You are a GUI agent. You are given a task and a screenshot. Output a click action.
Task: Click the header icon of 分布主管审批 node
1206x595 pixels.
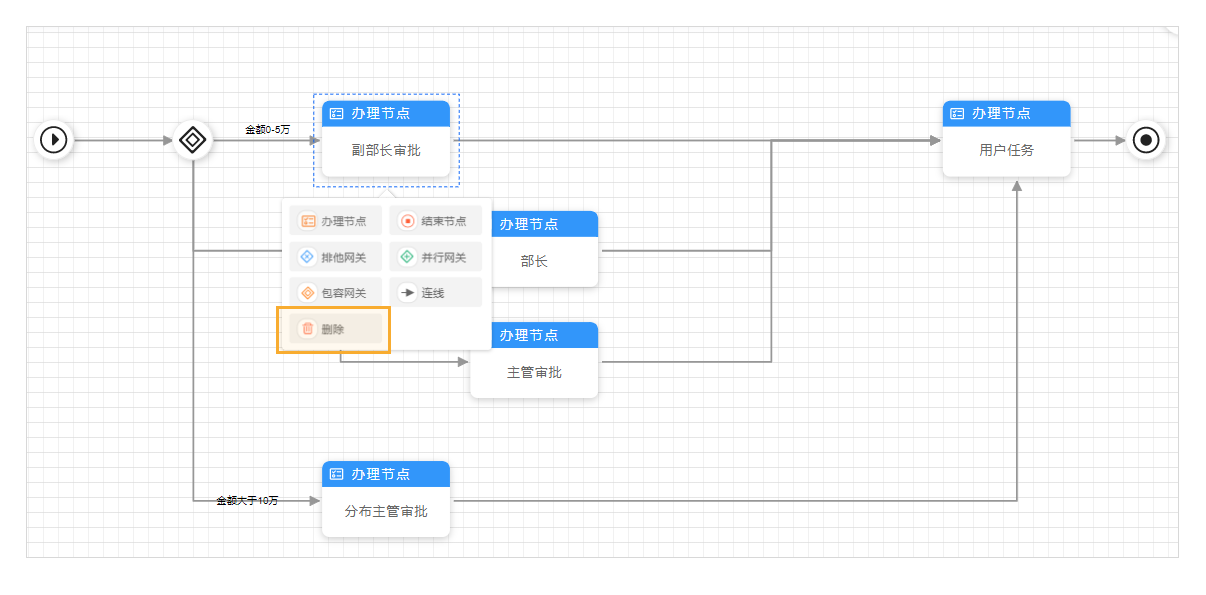[x=336, y=474]
